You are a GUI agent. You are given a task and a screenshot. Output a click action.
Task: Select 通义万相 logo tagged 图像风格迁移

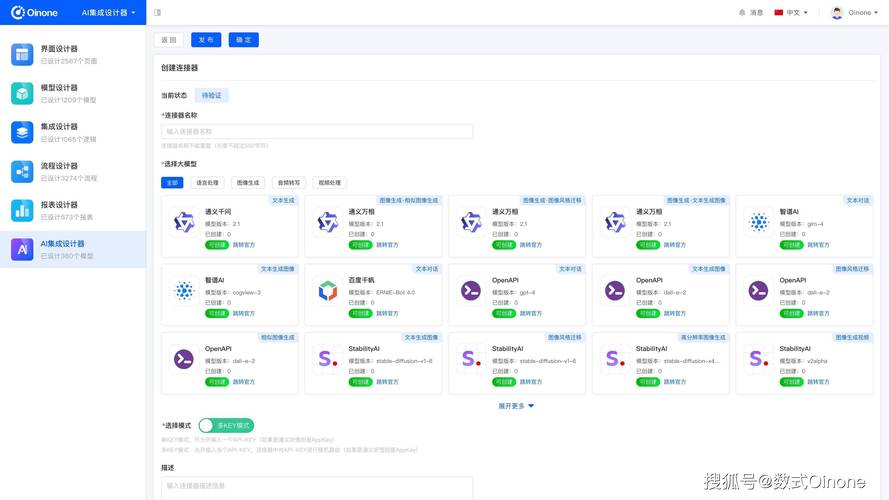[471, 222]
